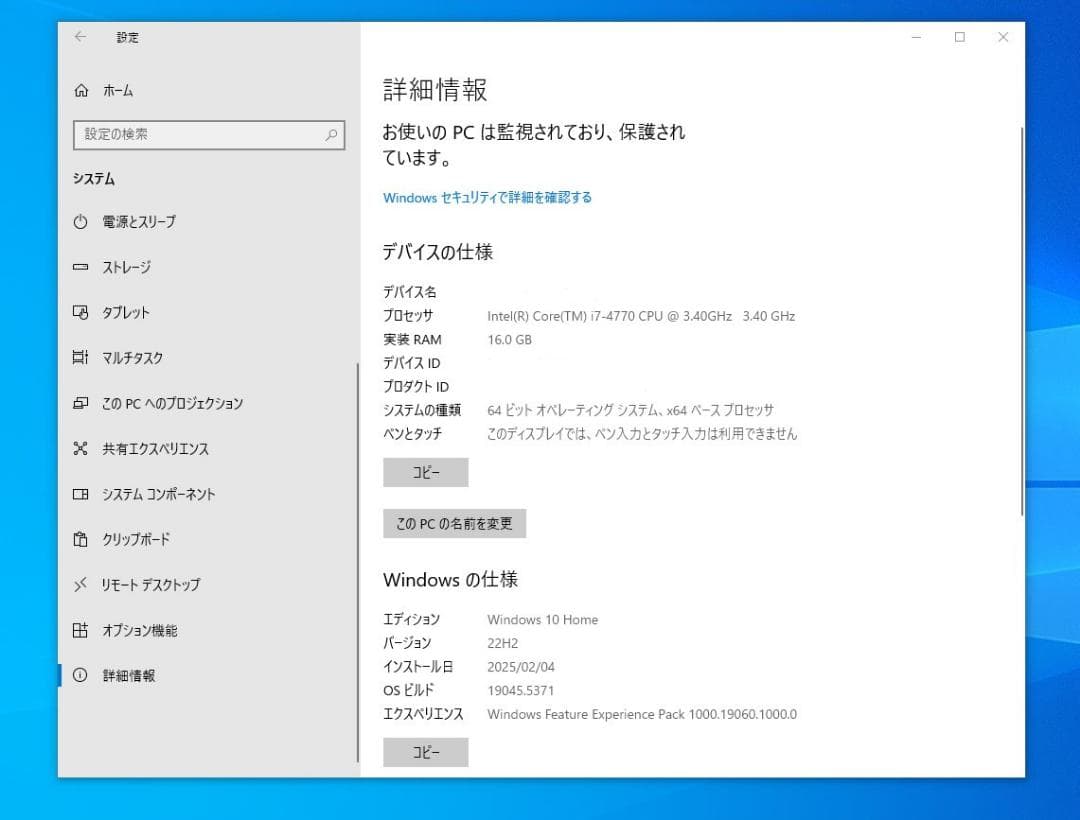Click the 共有エクスペリエンス shared experiences icon
The height and width of the screenshot is (820, 1080).
tap(81, 448)
